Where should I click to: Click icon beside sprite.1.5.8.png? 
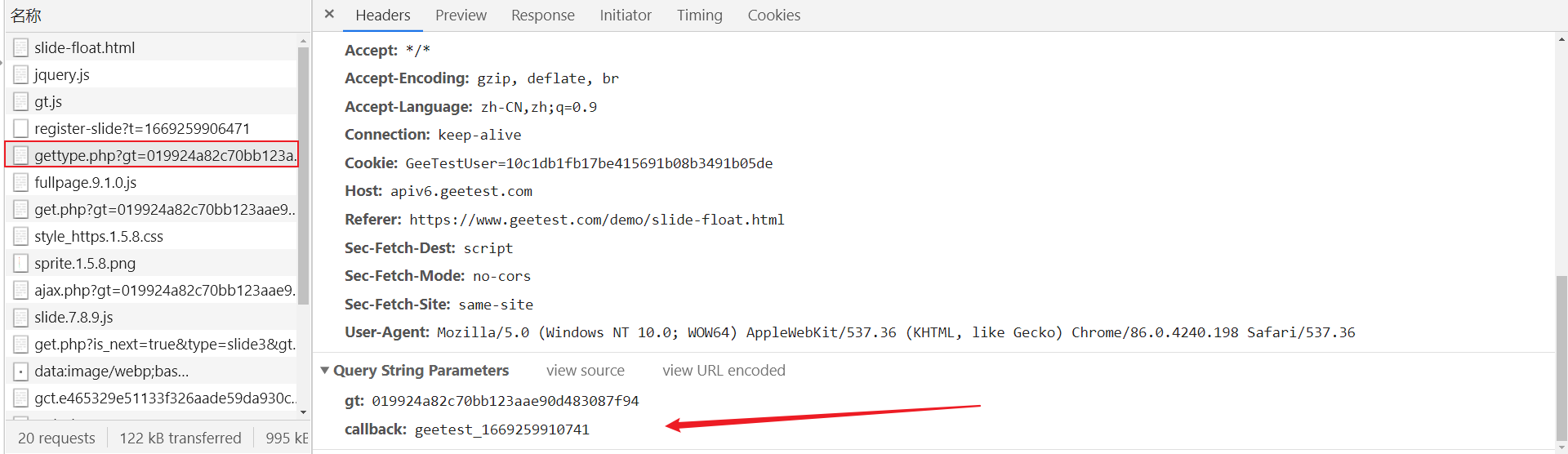point(21,263)
